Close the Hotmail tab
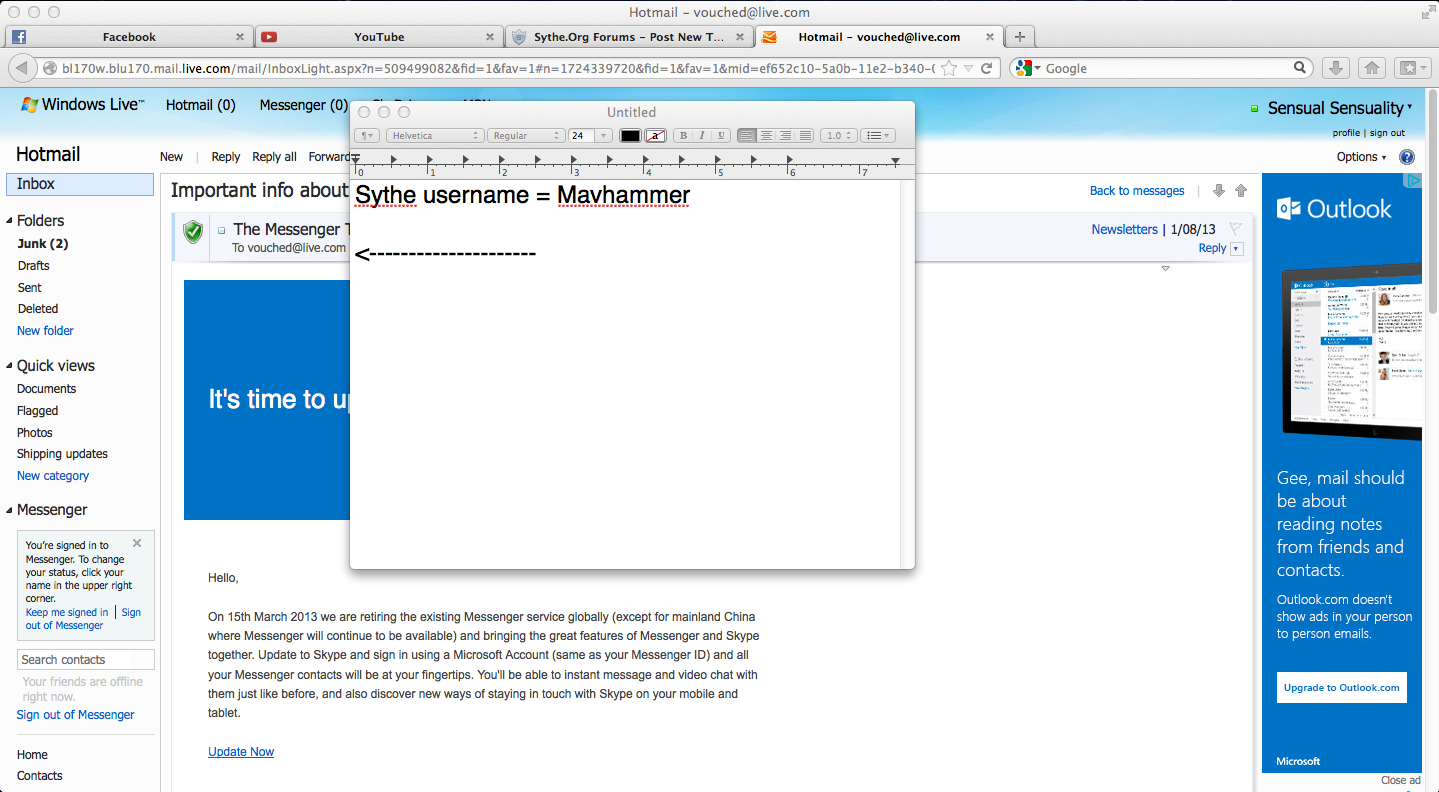 coord(990,37)
